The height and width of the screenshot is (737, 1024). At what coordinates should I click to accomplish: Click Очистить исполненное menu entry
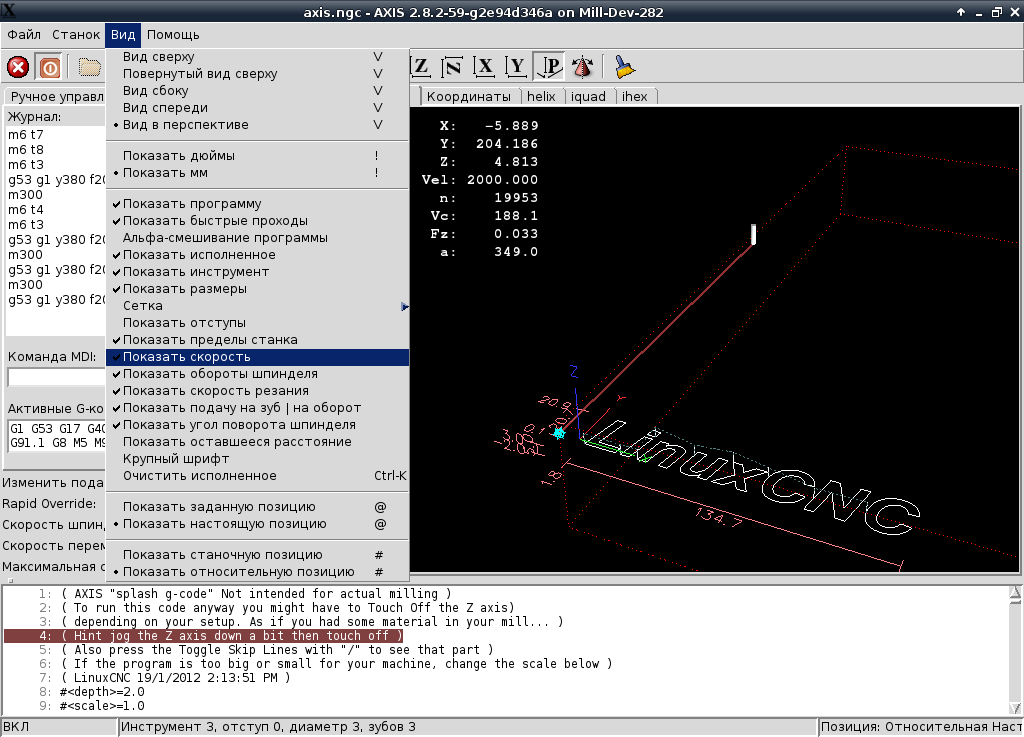click(199, 476)
